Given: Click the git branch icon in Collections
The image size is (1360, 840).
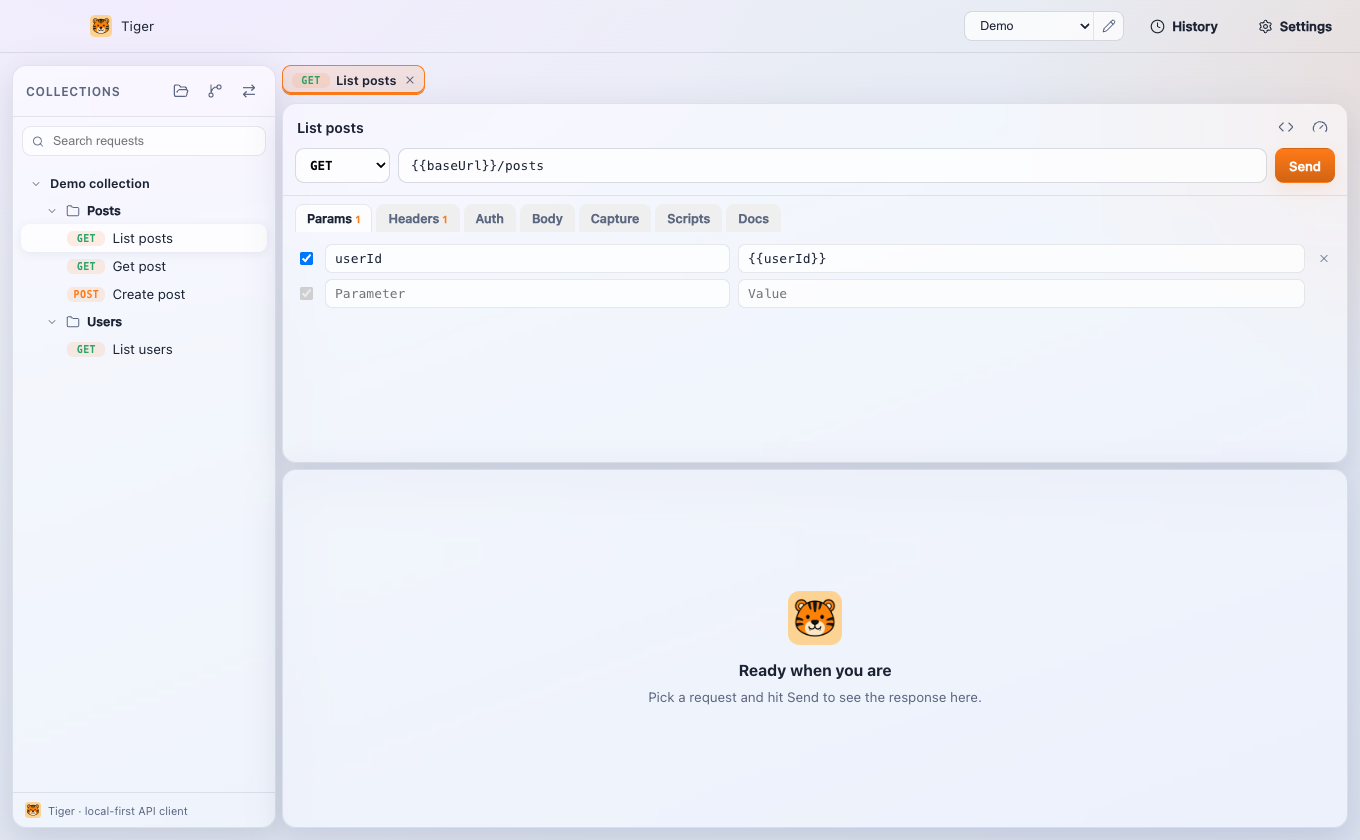Looking at the screenshot, I should [x=215, y=91].
